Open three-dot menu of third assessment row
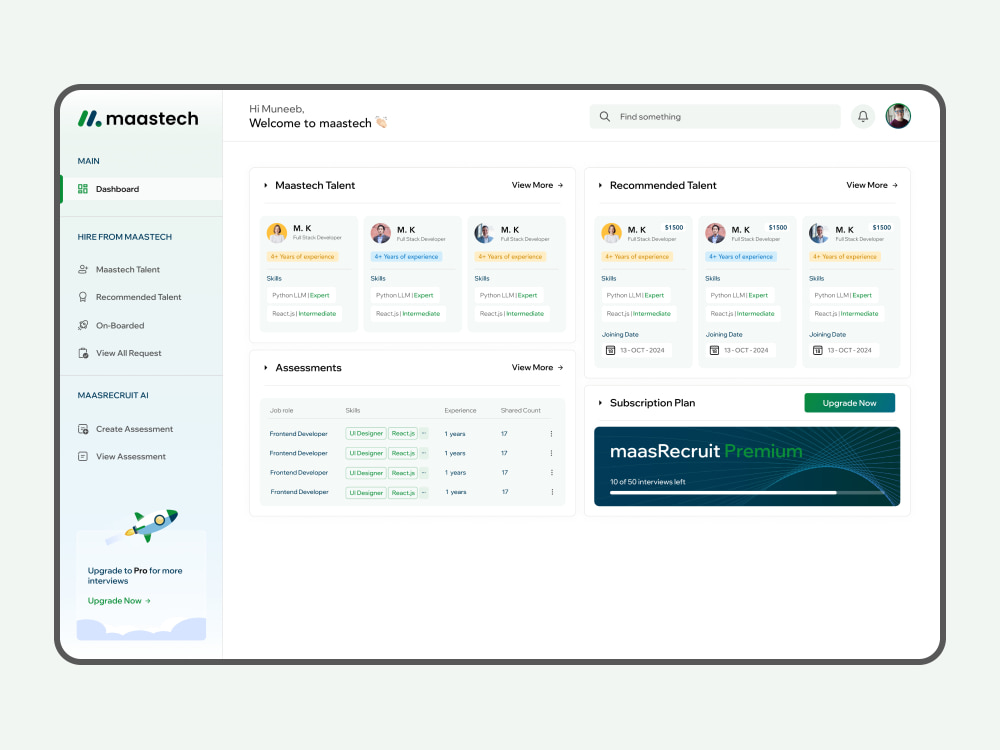 pyautogui.click(x=552, y=473)
